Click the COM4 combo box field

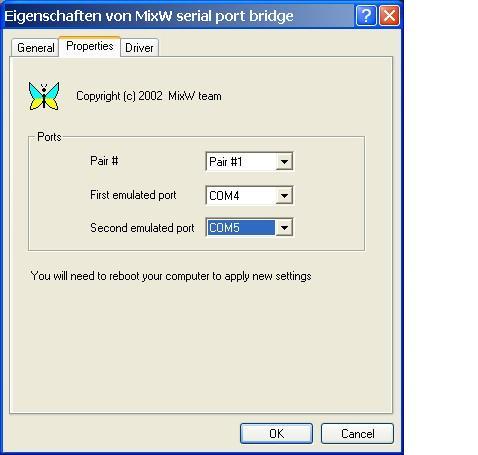[249, 195]
